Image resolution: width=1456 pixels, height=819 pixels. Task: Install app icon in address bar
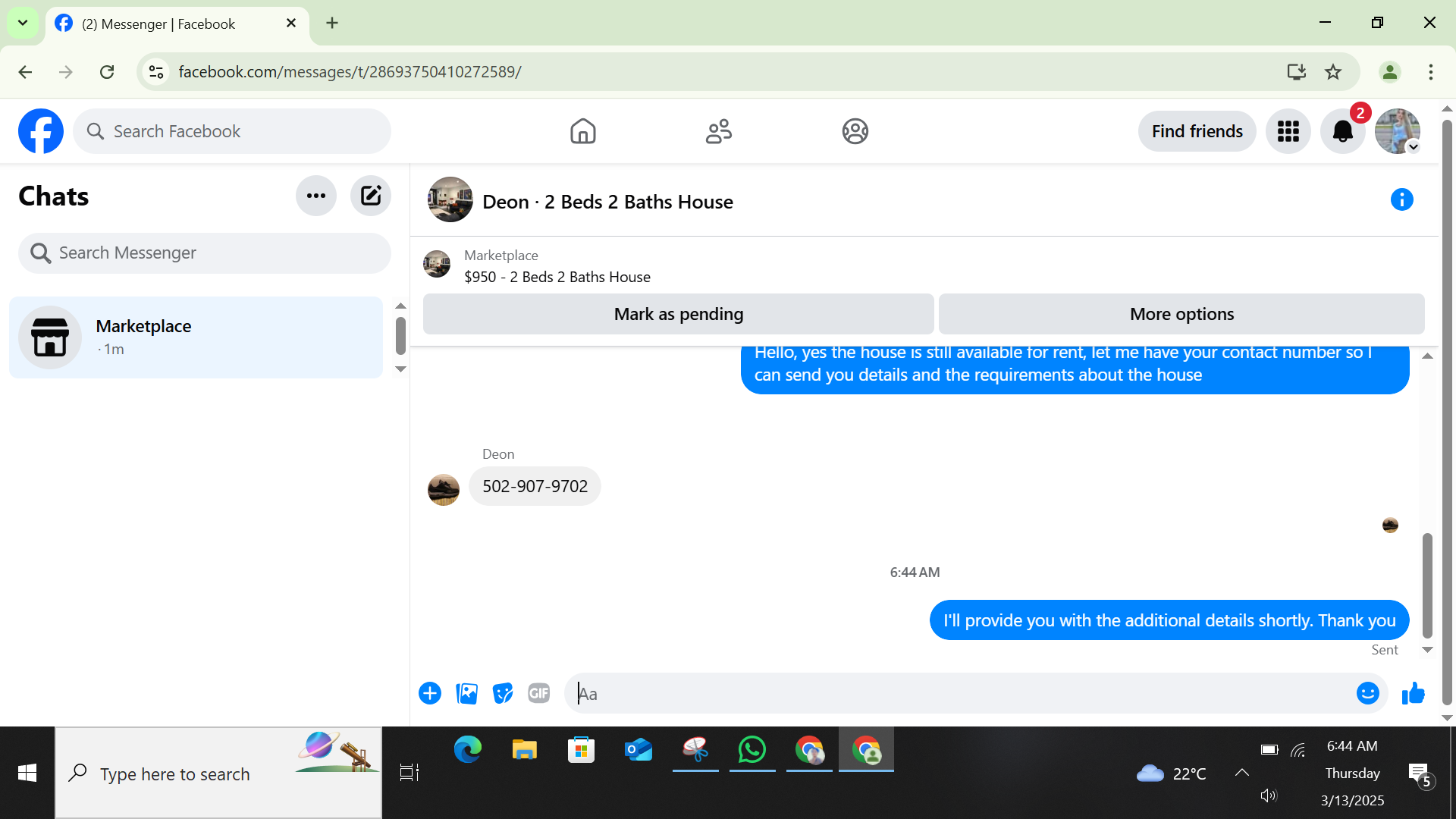(1297, 72)
